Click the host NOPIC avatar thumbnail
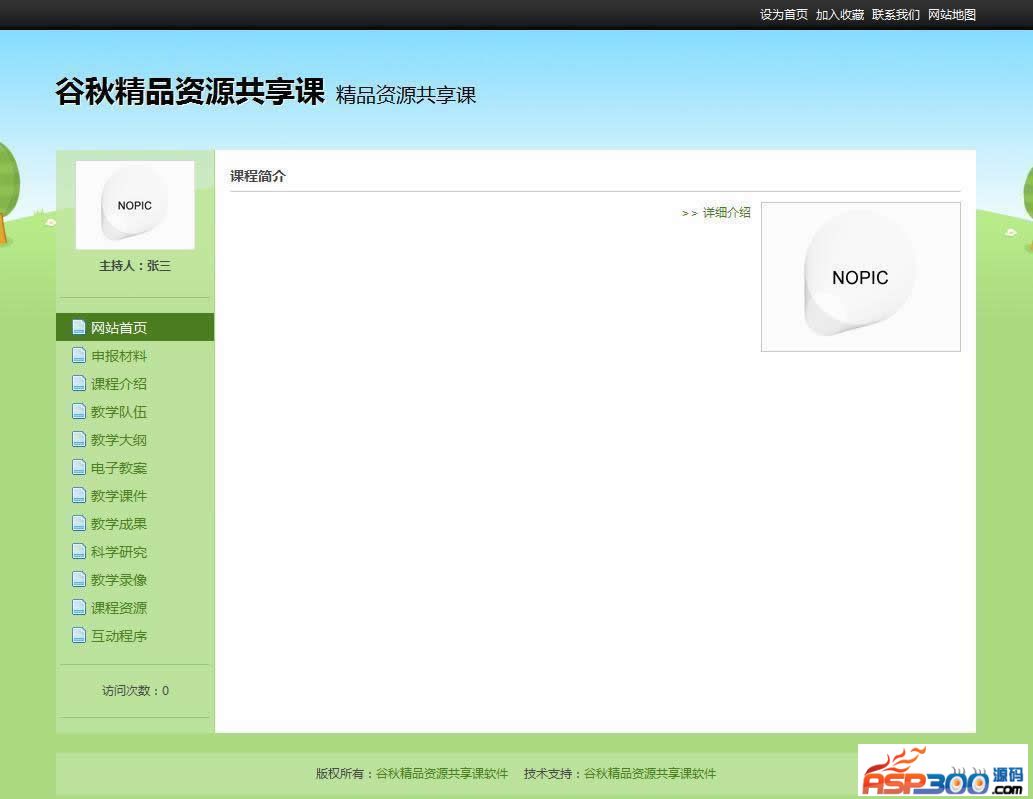Image resolution: width=1033 pixels, height=799 pixels. [x=135, y=205]
